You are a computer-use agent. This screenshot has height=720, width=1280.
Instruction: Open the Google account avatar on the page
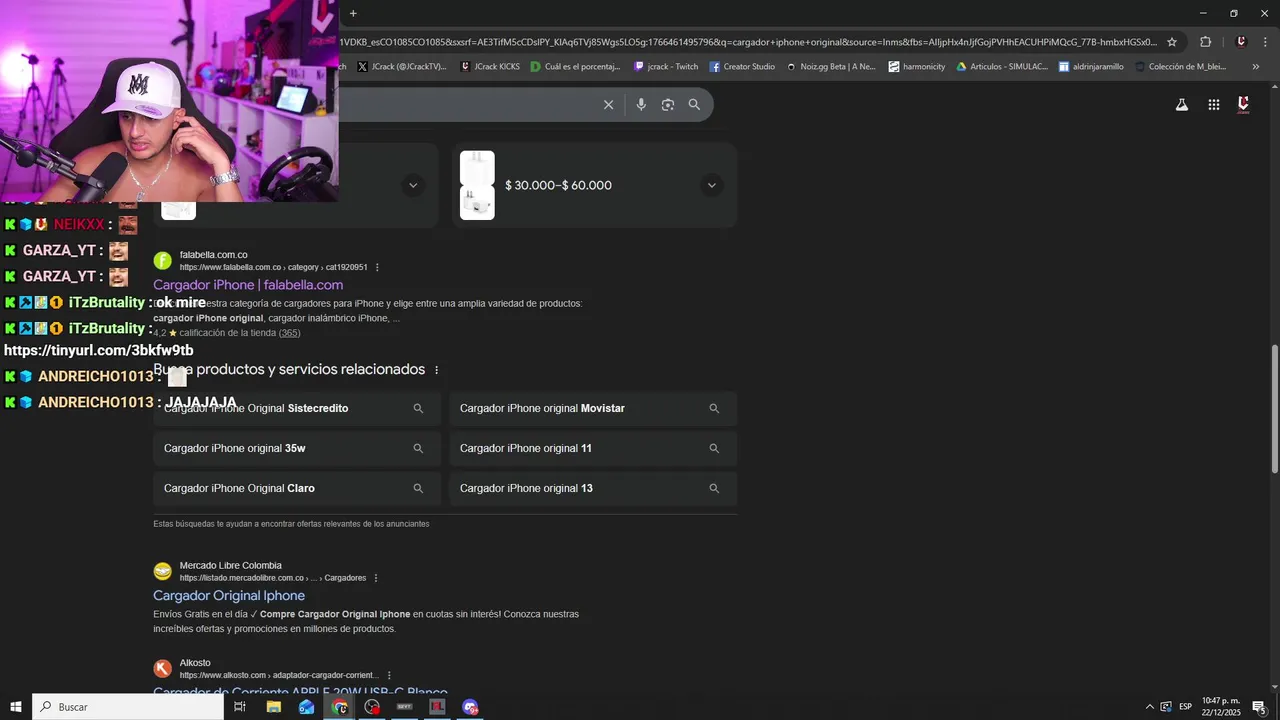pyautogui.click(x=1244, y=105)
